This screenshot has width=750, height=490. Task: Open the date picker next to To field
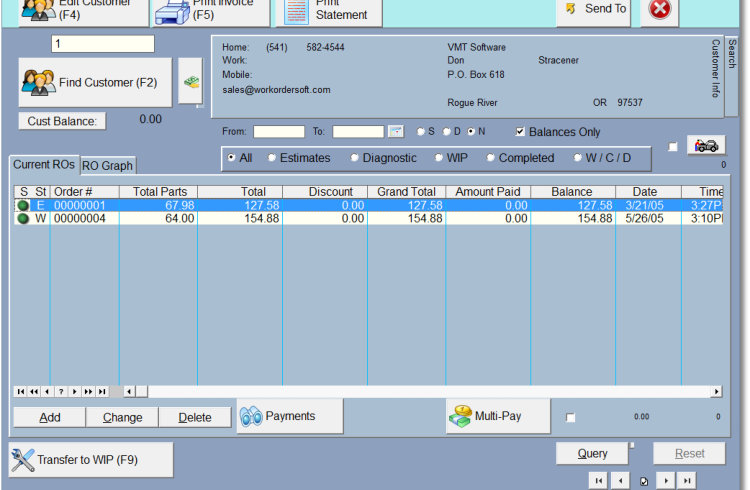tap(395, 131)
